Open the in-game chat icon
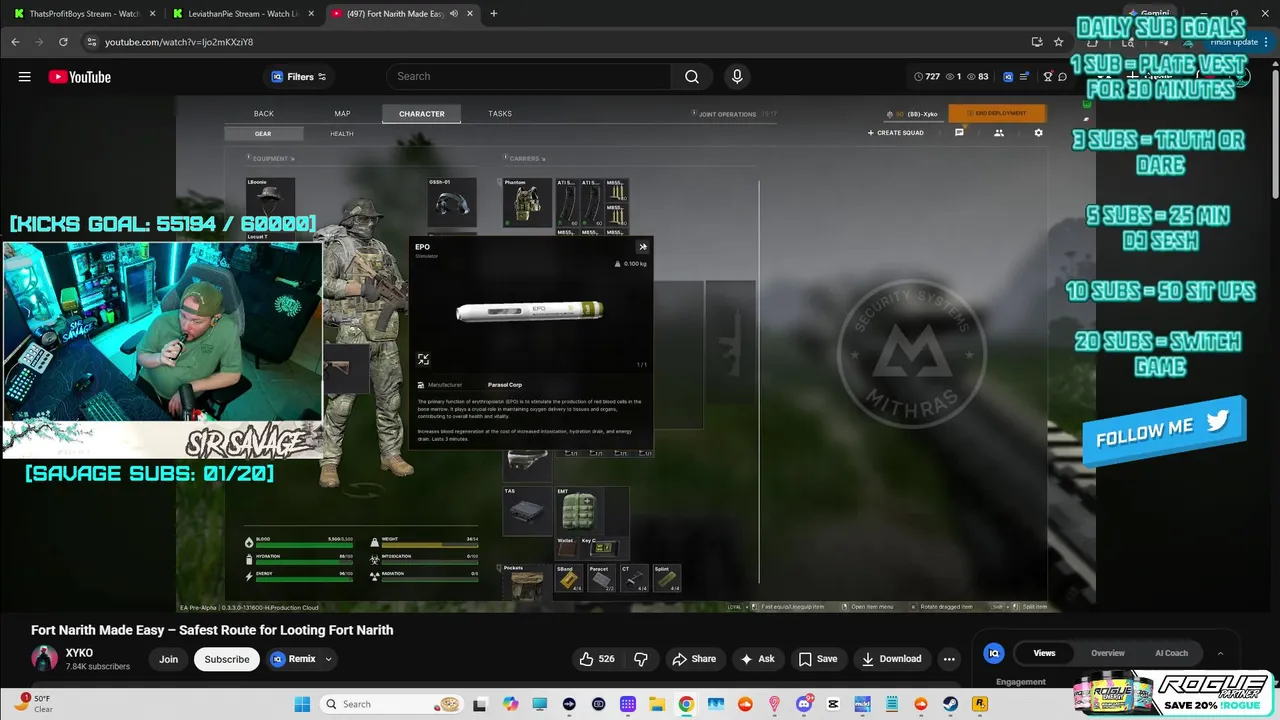This screenshot has width=1280, height=720. (959, 133)
